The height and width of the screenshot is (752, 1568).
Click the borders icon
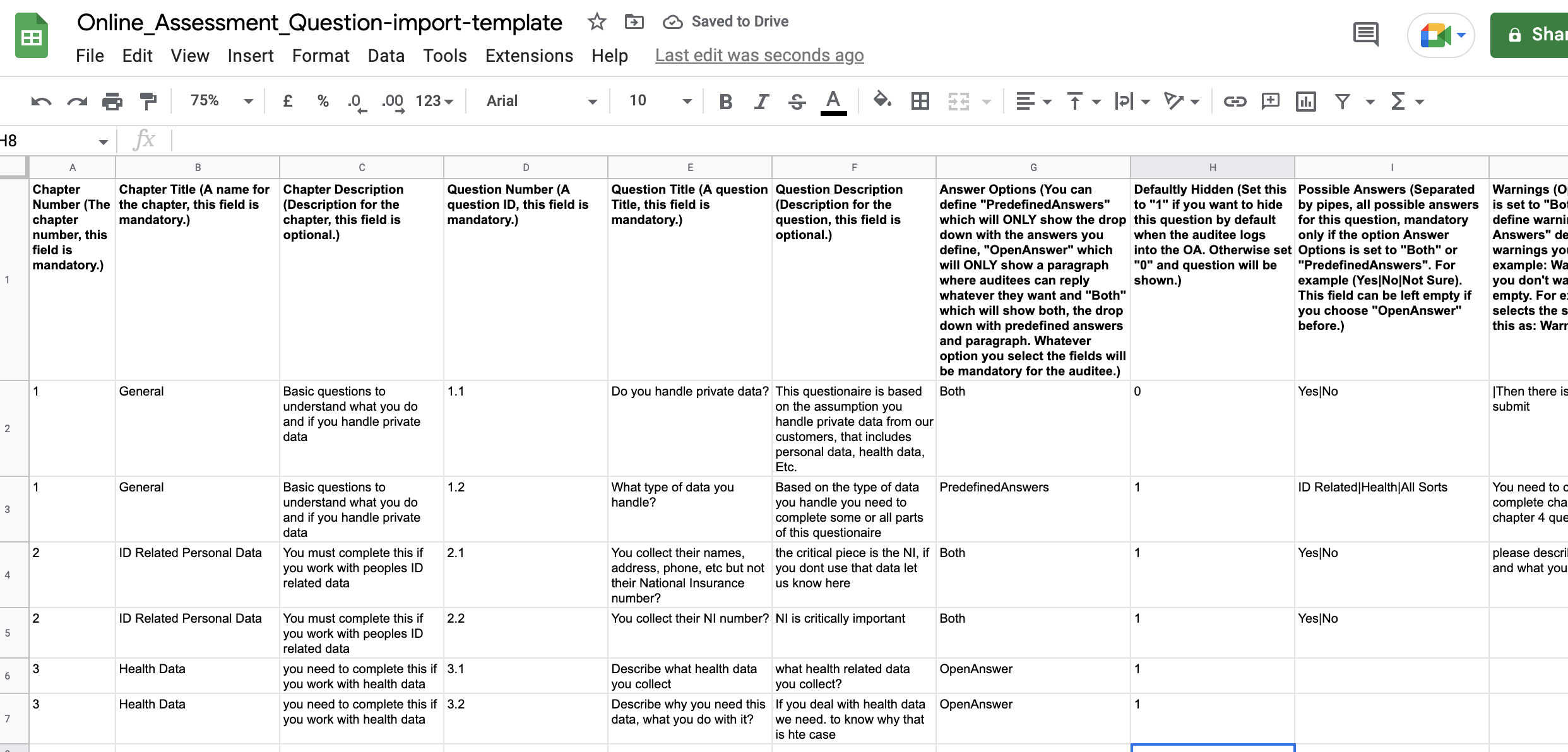(x=920, y=101)
